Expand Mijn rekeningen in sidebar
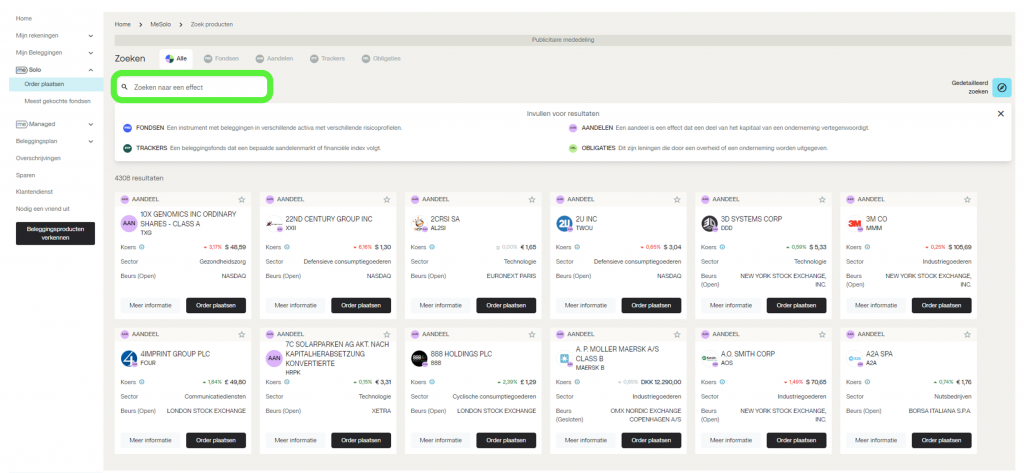1024x473 pixels. click(x=91, y=35)
